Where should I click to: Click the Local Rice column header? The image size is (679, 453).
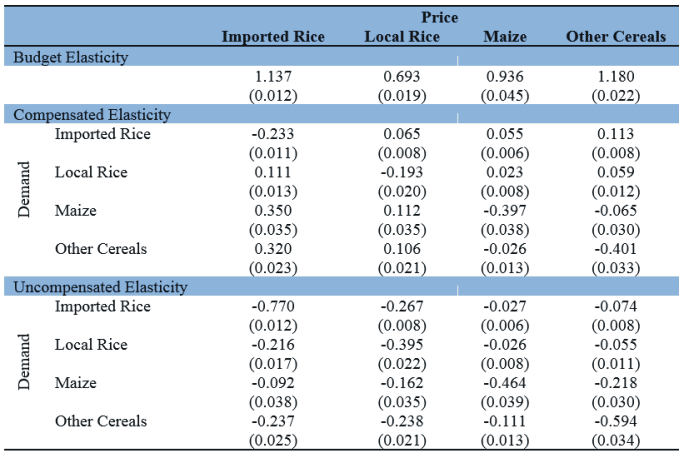pos(401,37)
